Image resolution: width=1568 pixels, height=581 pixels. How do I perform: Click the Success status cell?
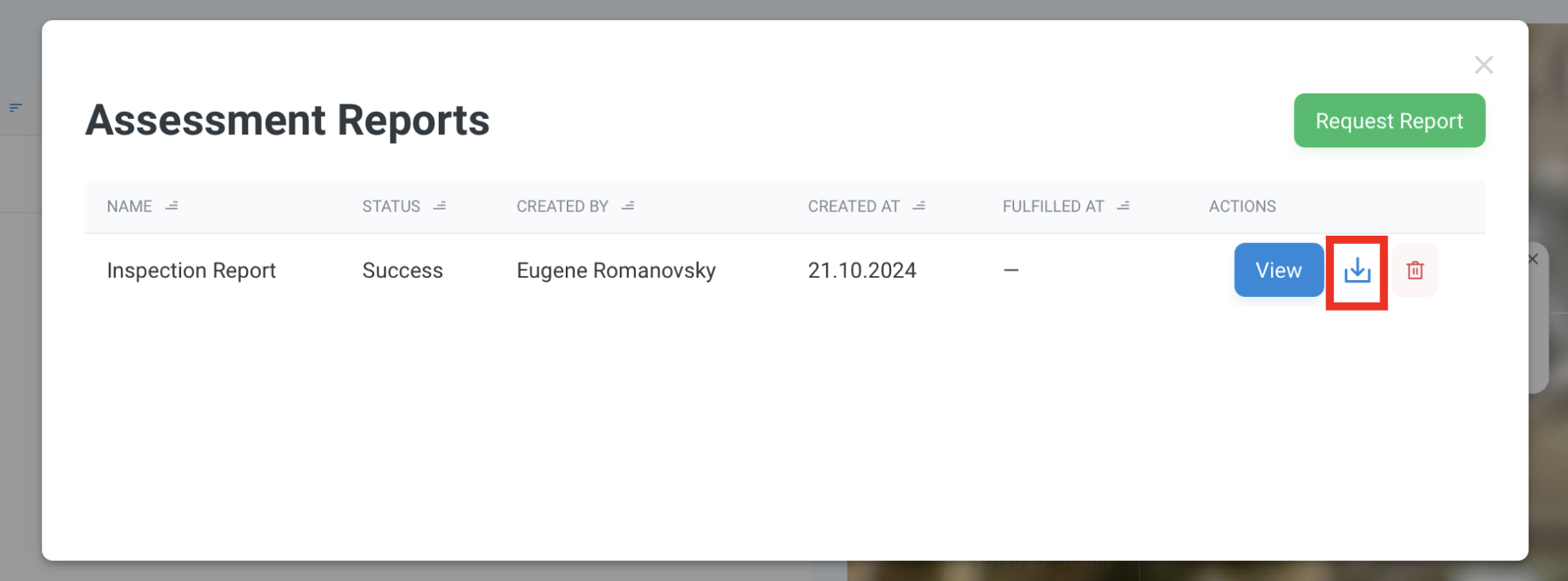(402, 270)
